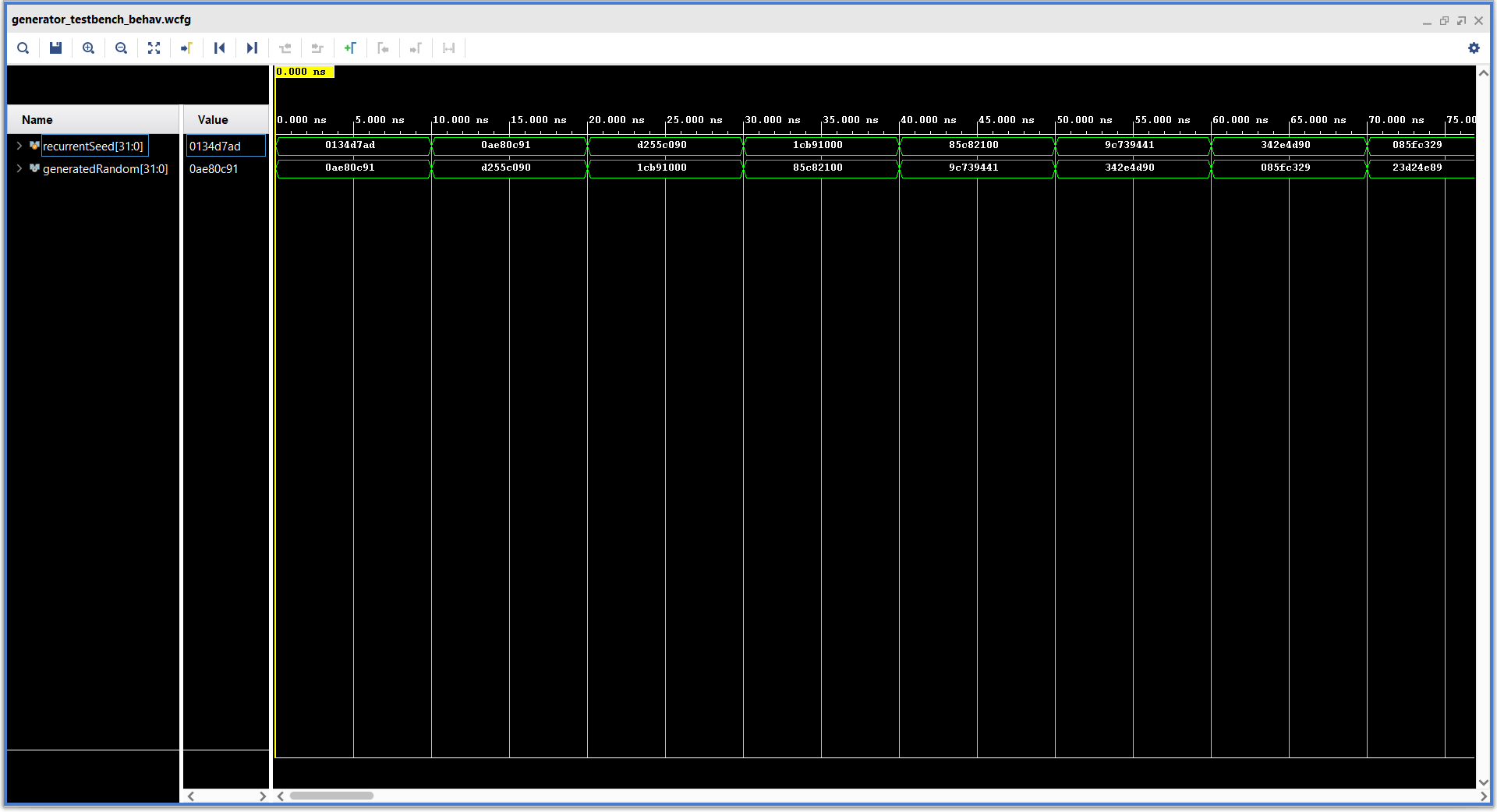
Task: Jump to previous marker
Action: tap(383, 48)
